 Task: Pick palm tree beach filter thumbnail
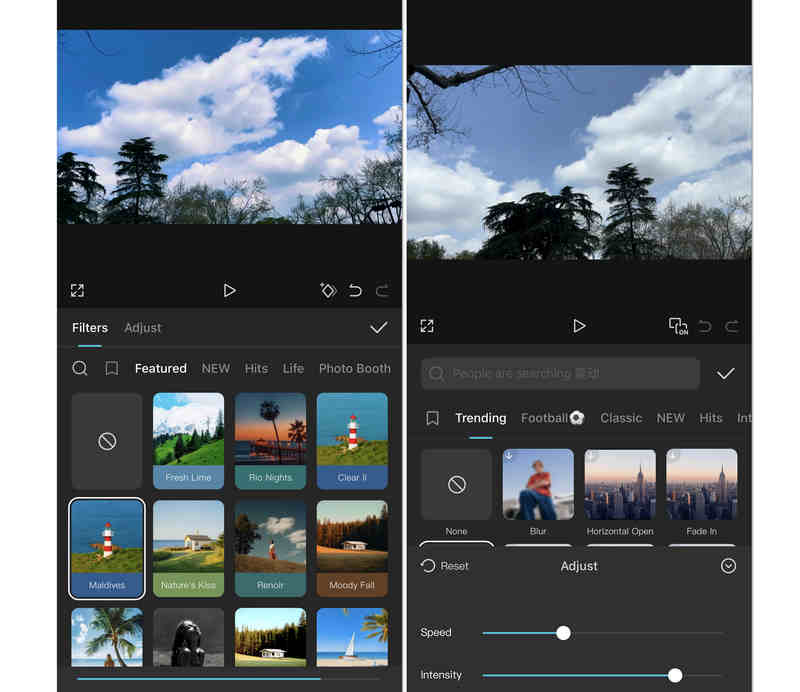tap(107, 637)
